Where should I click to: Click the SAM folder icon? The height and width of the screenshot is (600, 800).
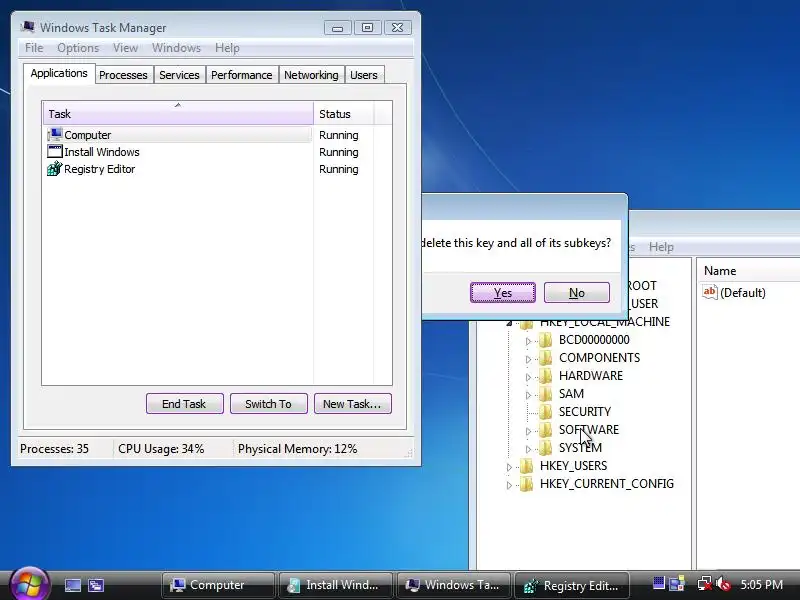[x=545, y=394]
